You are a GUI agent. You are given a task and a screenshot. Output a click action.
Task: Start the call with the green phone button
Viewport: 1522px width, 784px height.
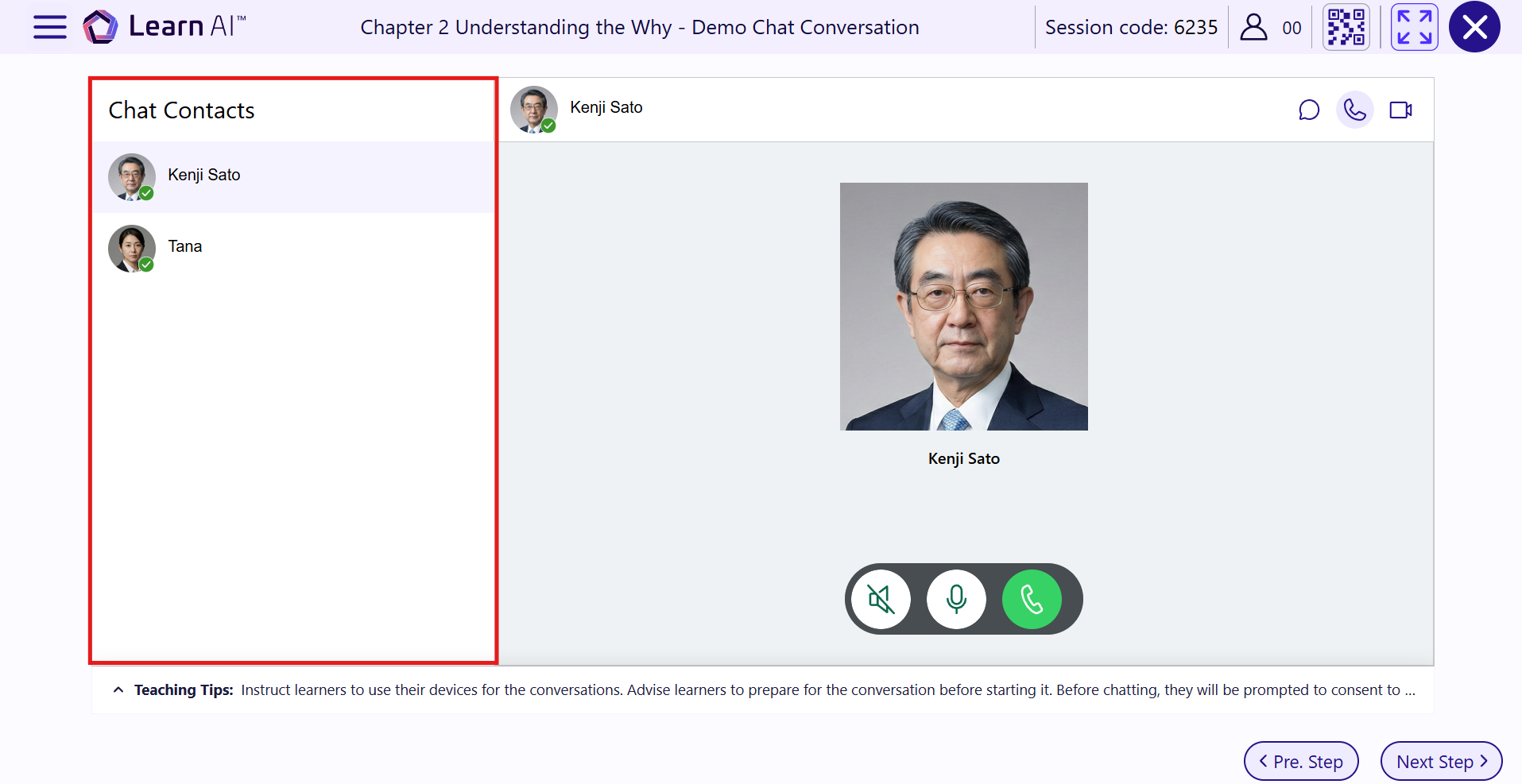coord(1032,599)
